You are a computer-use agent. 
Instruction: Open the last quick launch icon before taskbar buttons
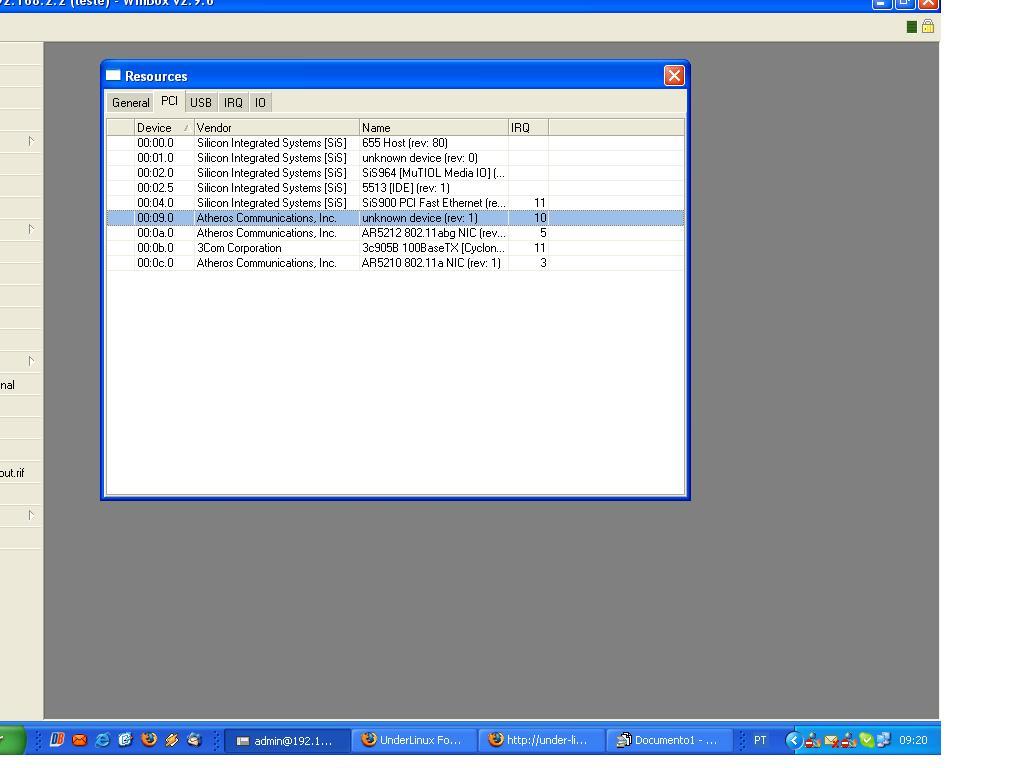click(x=194, y=740)
